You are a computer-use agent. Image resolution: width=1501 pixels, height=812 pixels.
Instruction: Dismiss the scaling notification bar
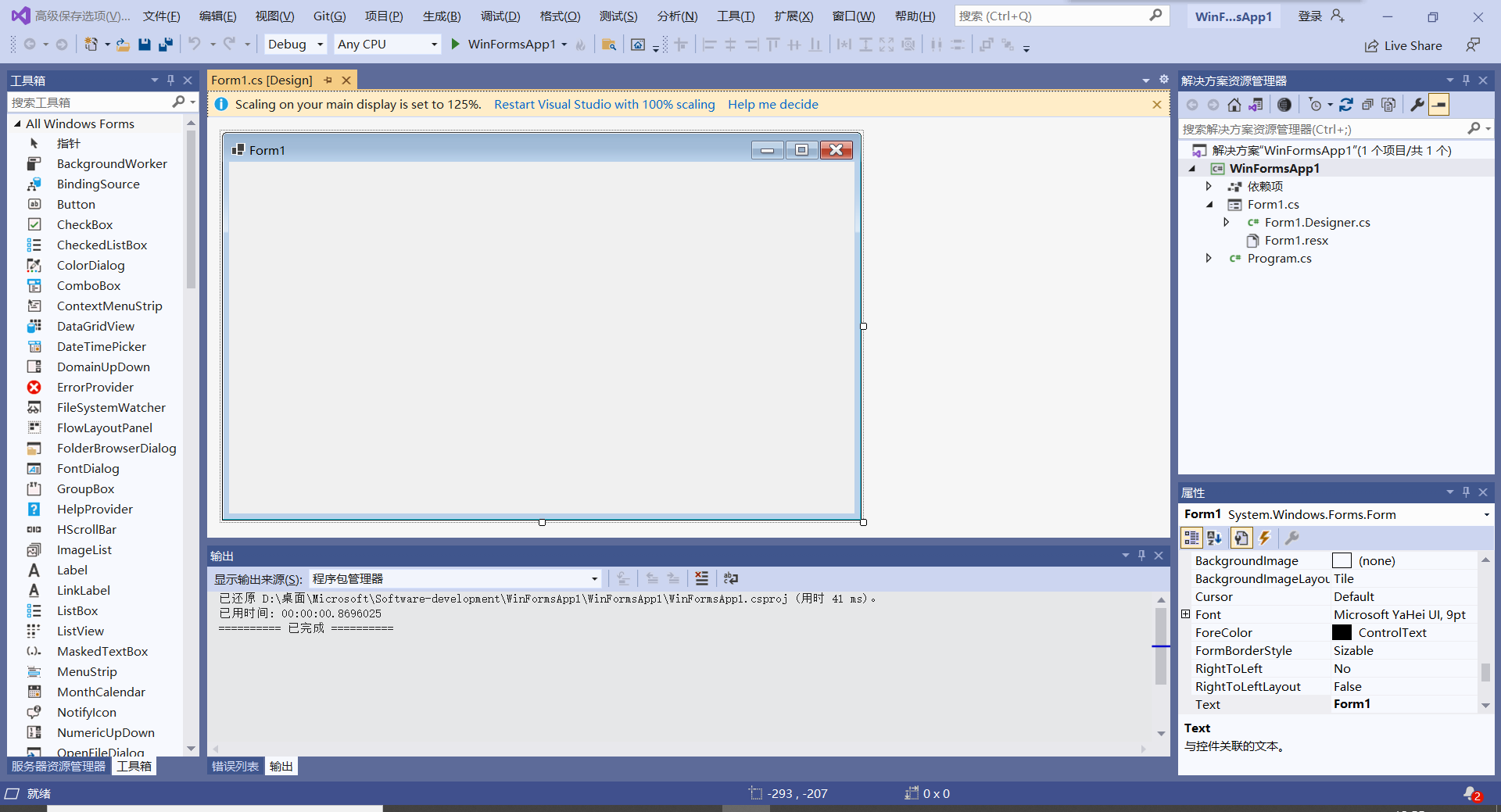(x=1157, y=104)
